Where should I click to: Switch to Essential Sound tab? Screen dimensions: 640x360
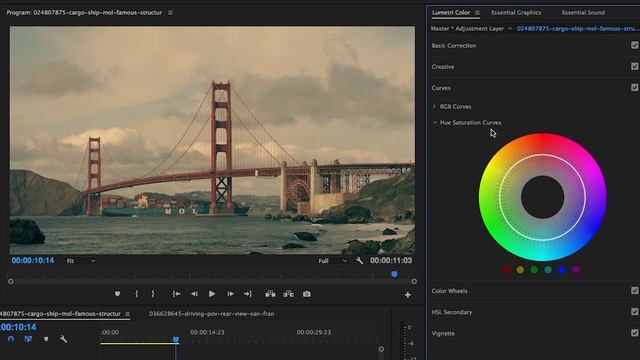(x=583, y=13)
